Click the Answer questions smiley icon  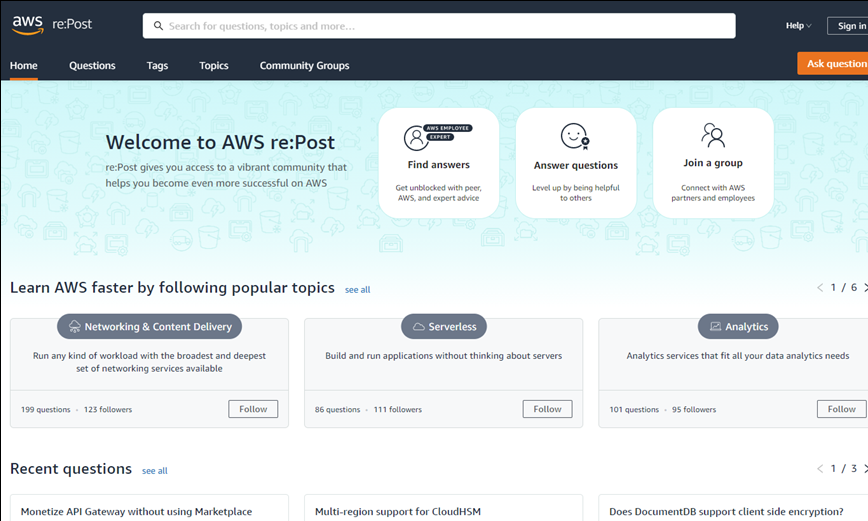(575, 136)
